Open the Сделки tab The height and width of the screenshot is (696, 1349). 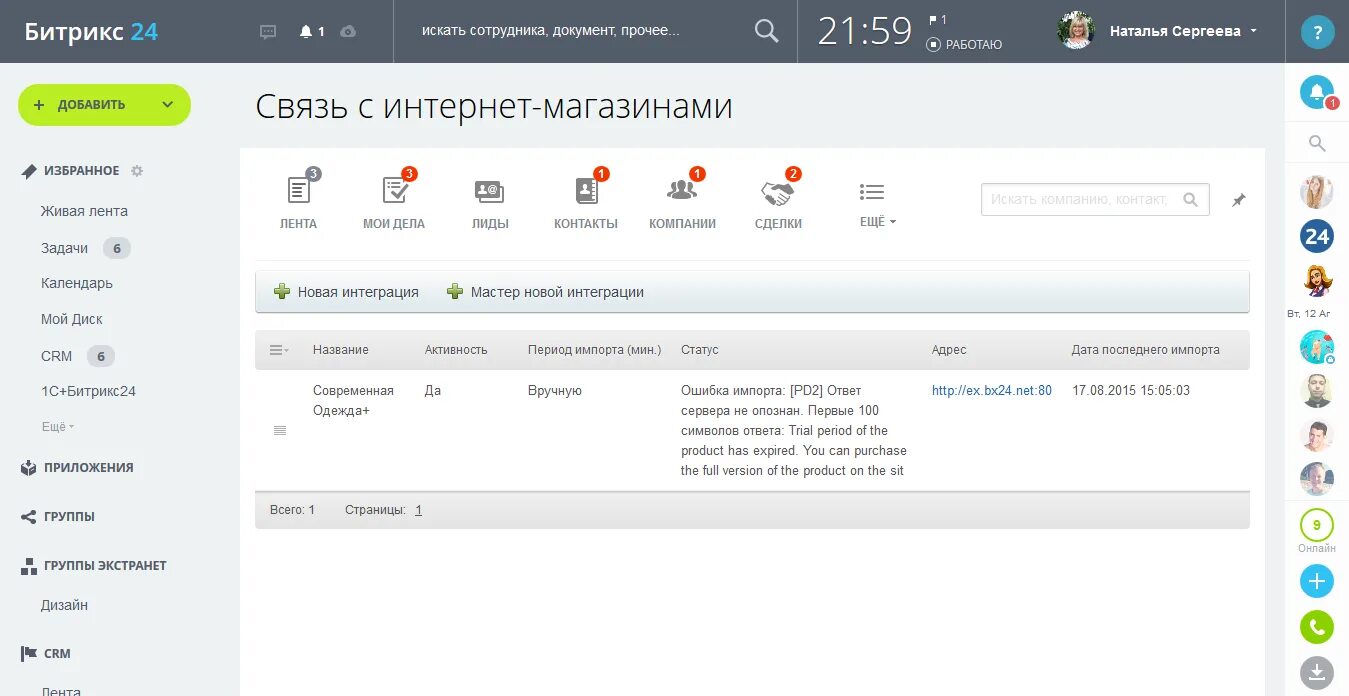pos(779,191)
